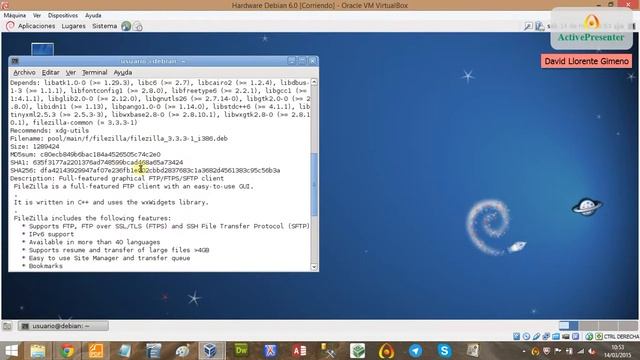The width and height of the screenshot is (640, 360).
Task: Open Debian Aplicaciones menu
Action: pos(36,26)
